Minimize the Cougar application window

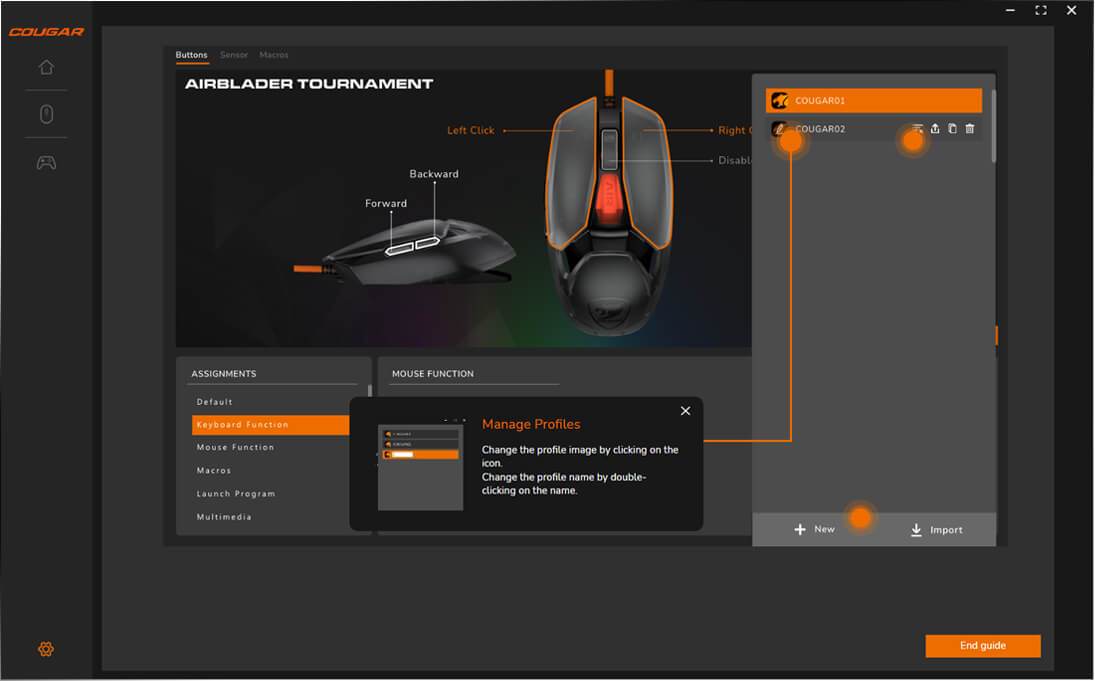(1010, 10)
